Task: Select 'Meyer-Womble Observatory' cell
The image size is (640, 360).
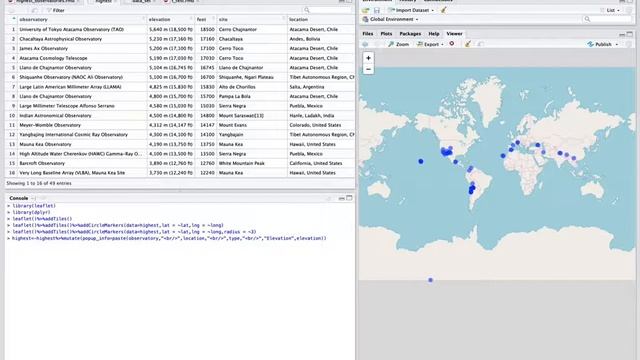Action: [82, 125]
